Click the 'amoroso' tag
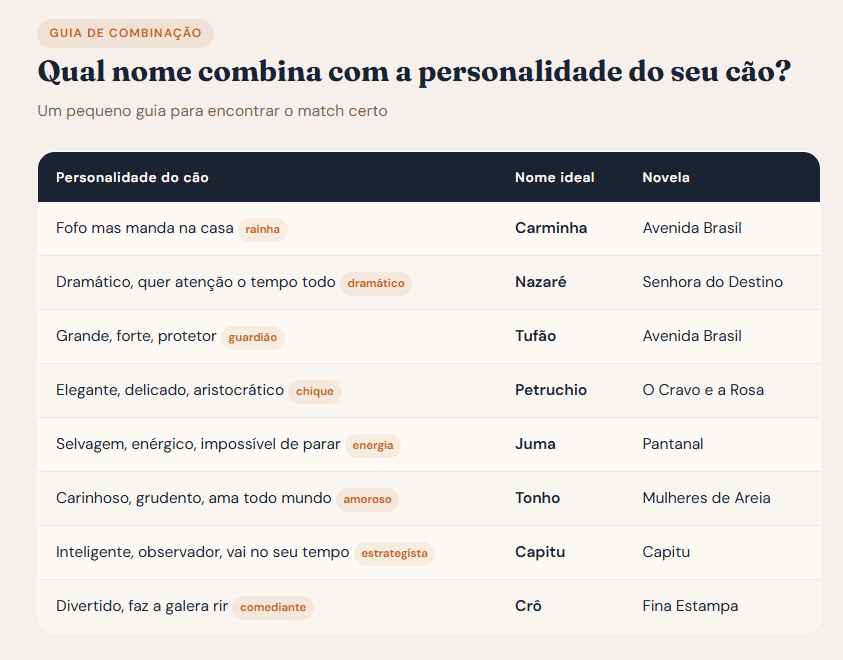 367,499
